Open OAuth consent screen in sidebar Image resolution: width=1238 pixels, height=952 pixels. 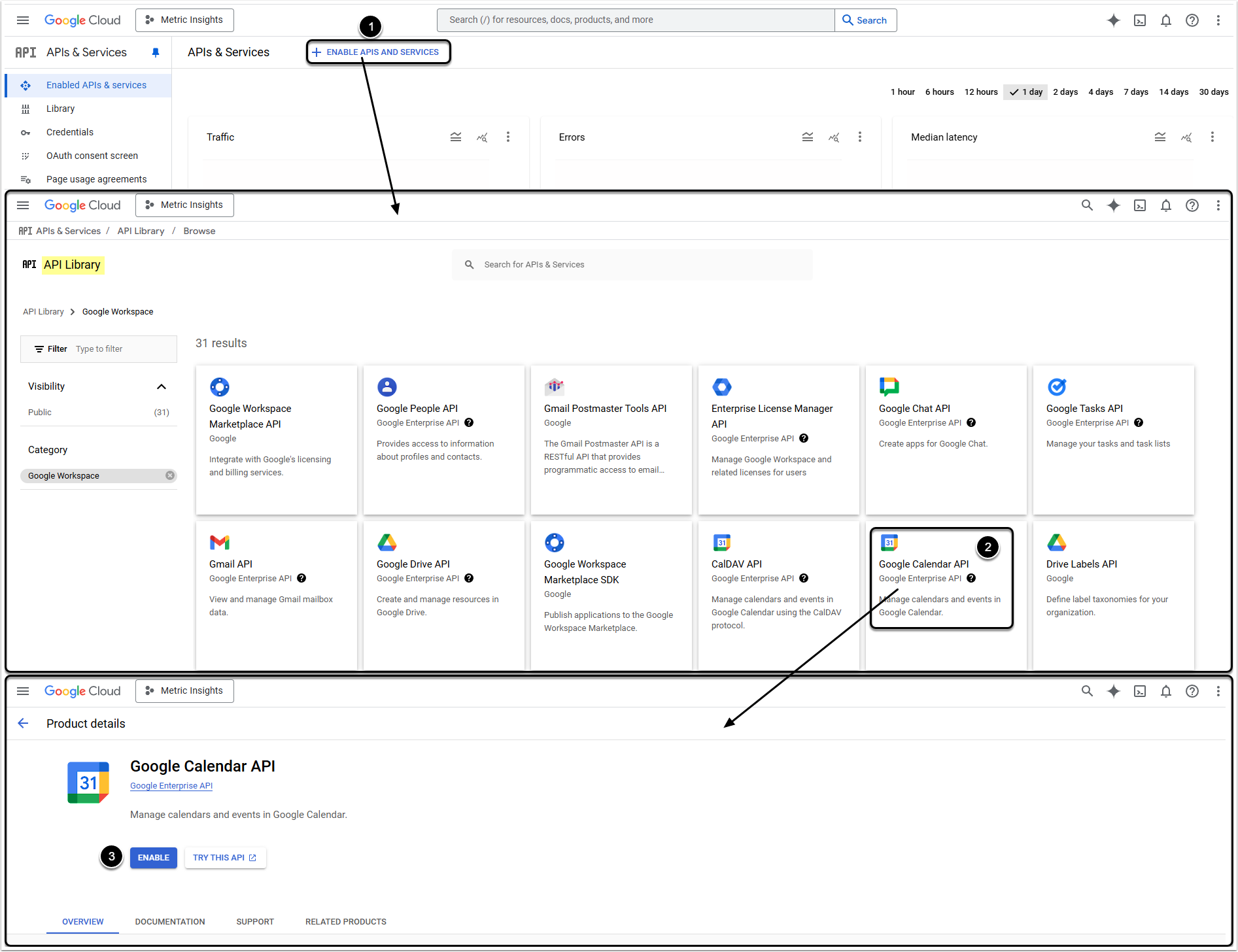click(88, 156)
